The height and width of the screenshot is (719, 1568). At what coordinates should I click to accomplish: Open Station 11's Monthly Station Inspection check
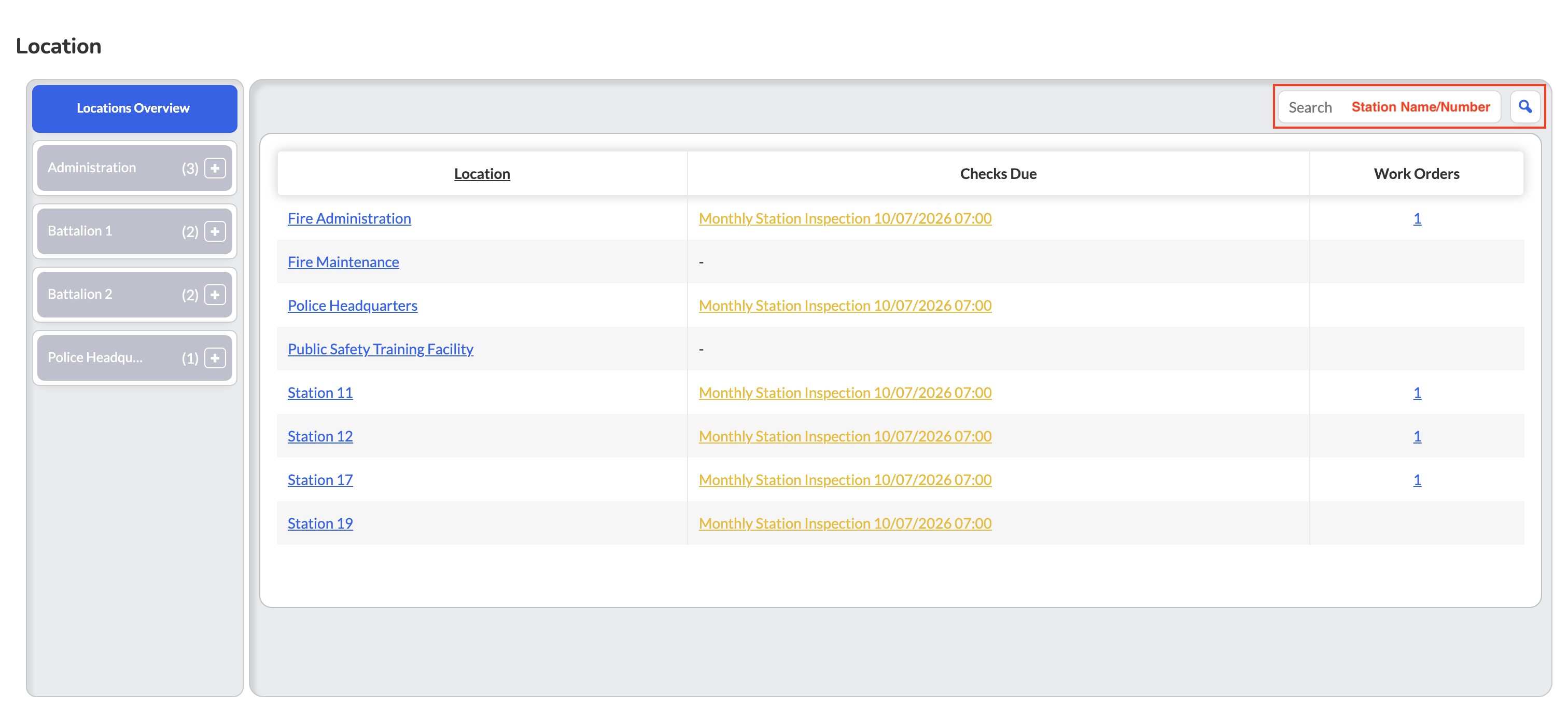[x=845, y=393]
